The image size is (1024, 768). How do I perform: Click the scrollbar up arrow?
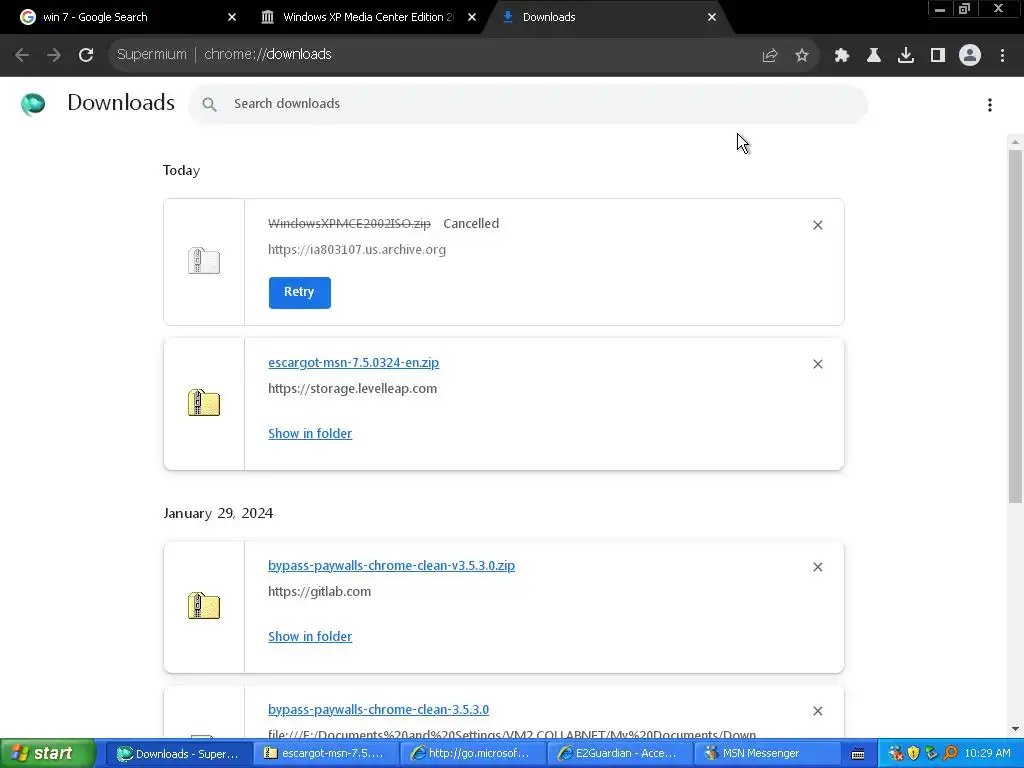click(1015, 142)
